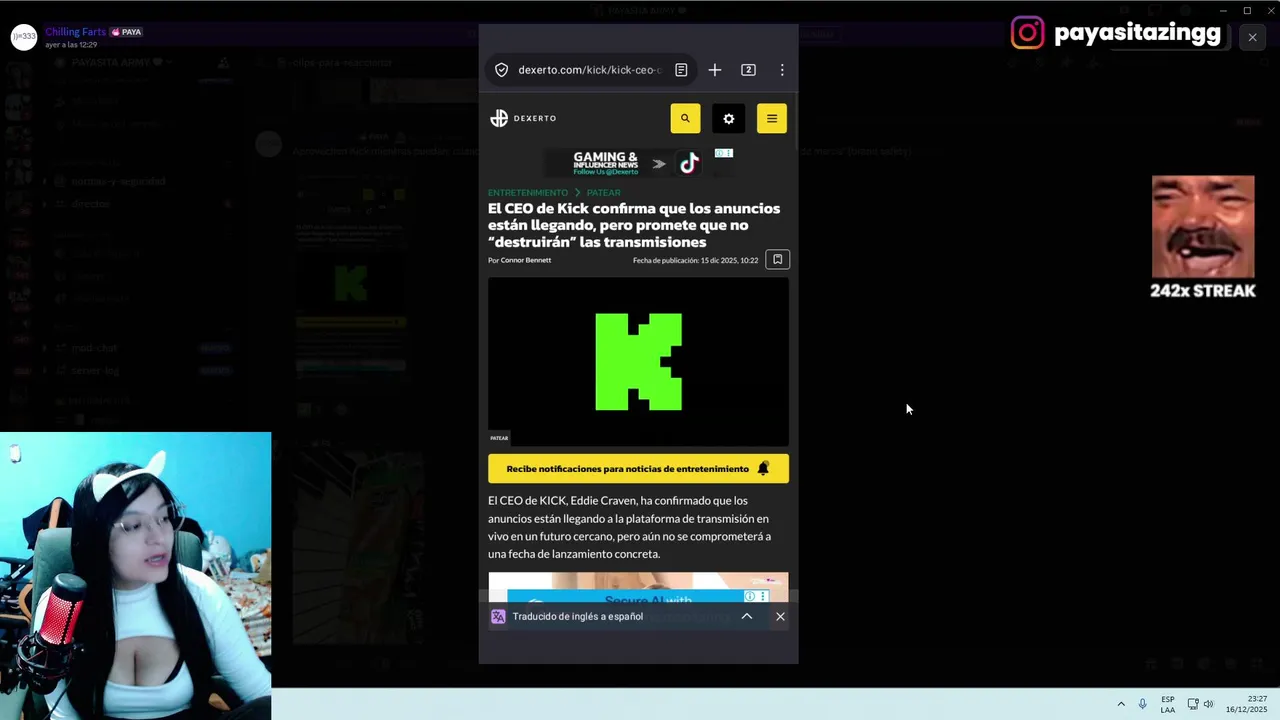Open the network status tray icon
This screenshot has height=720, width=1280.
(1193, 704)
